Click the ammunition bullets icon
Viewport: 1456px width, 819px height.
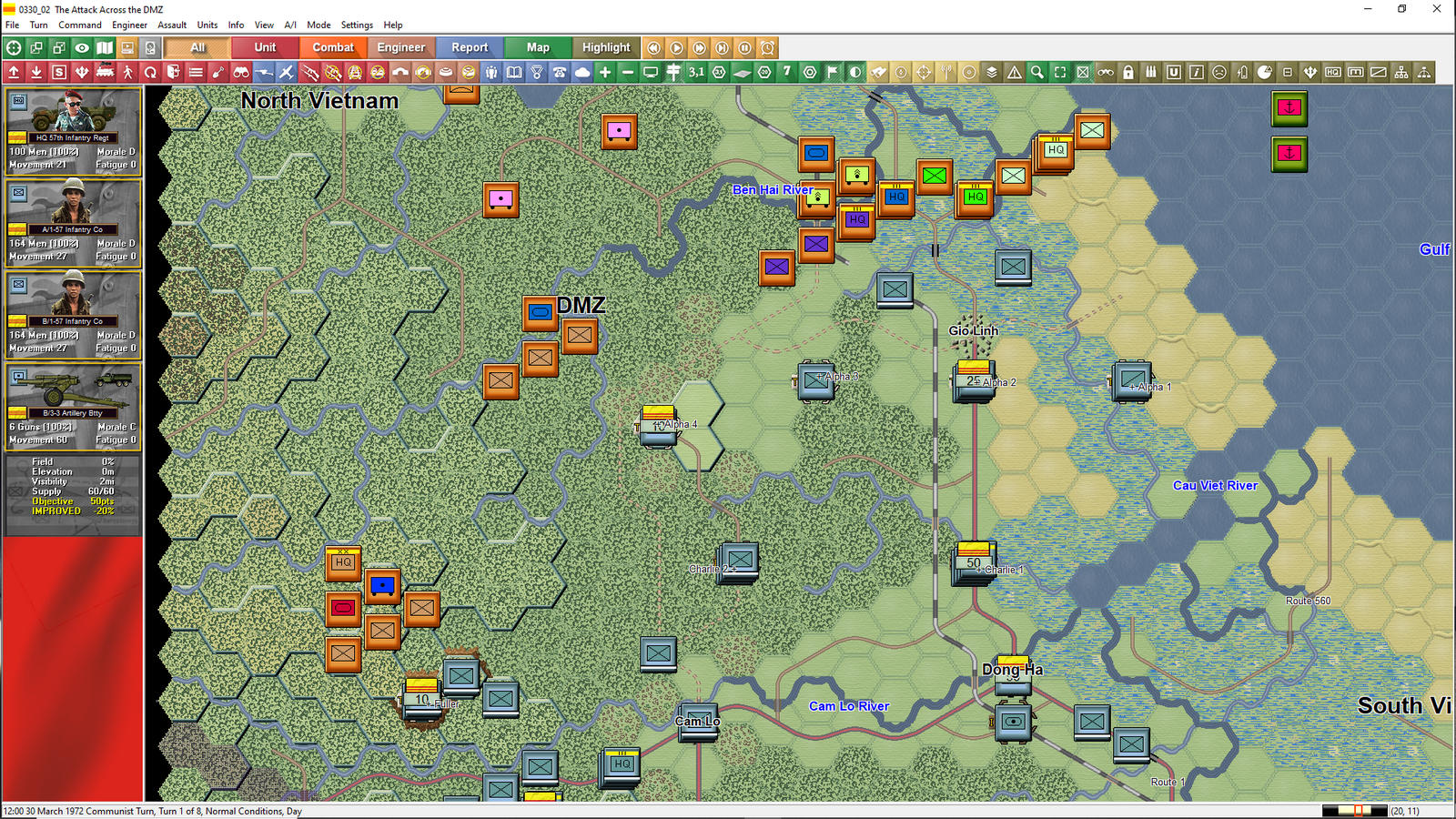pyautogui.click(x=1151, y=72)
